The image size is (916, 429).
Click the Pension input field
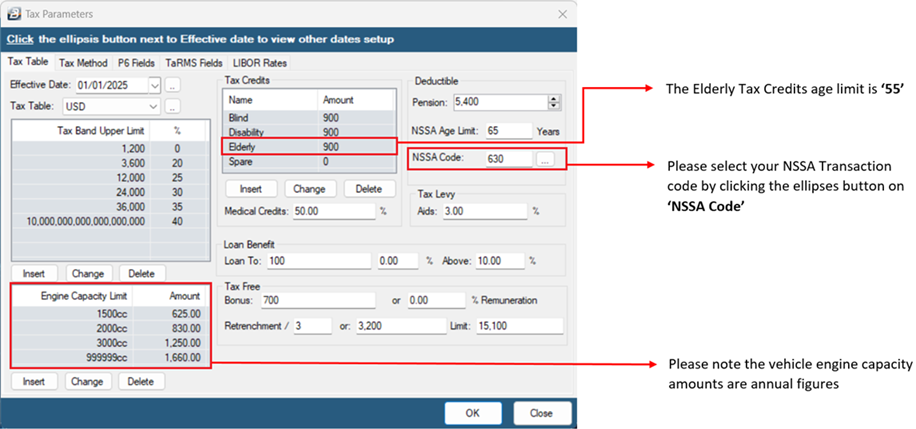[499, 102]
